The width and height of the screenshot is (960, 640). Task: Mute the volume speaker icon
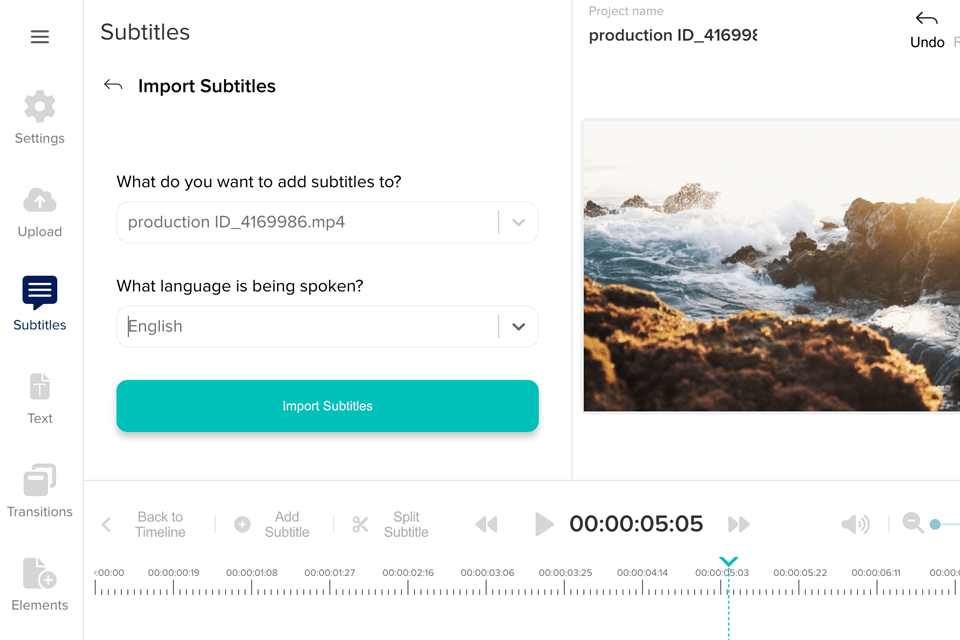point(855,524)
